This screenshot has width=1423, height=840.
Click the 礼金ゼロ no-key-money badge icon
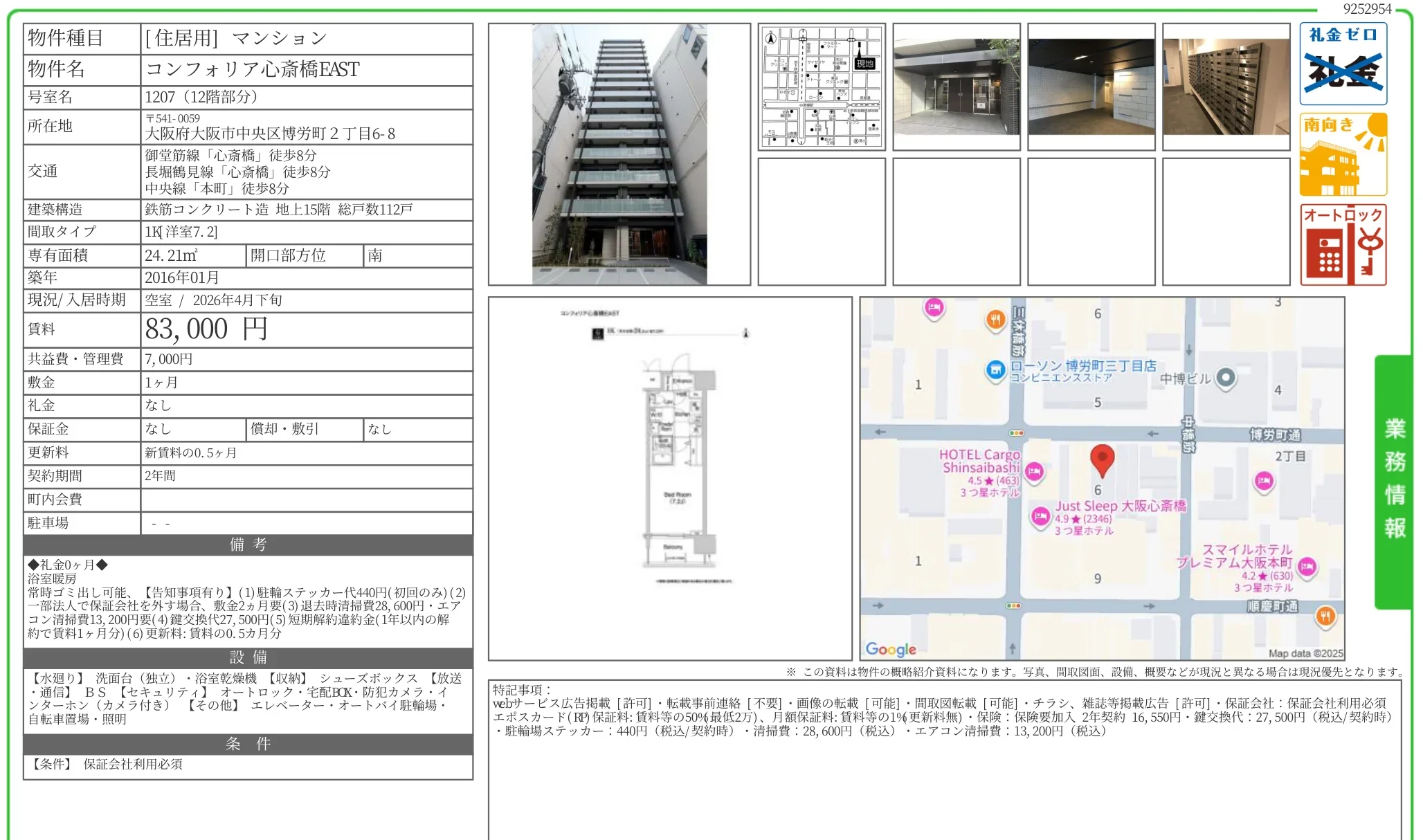1343,64
